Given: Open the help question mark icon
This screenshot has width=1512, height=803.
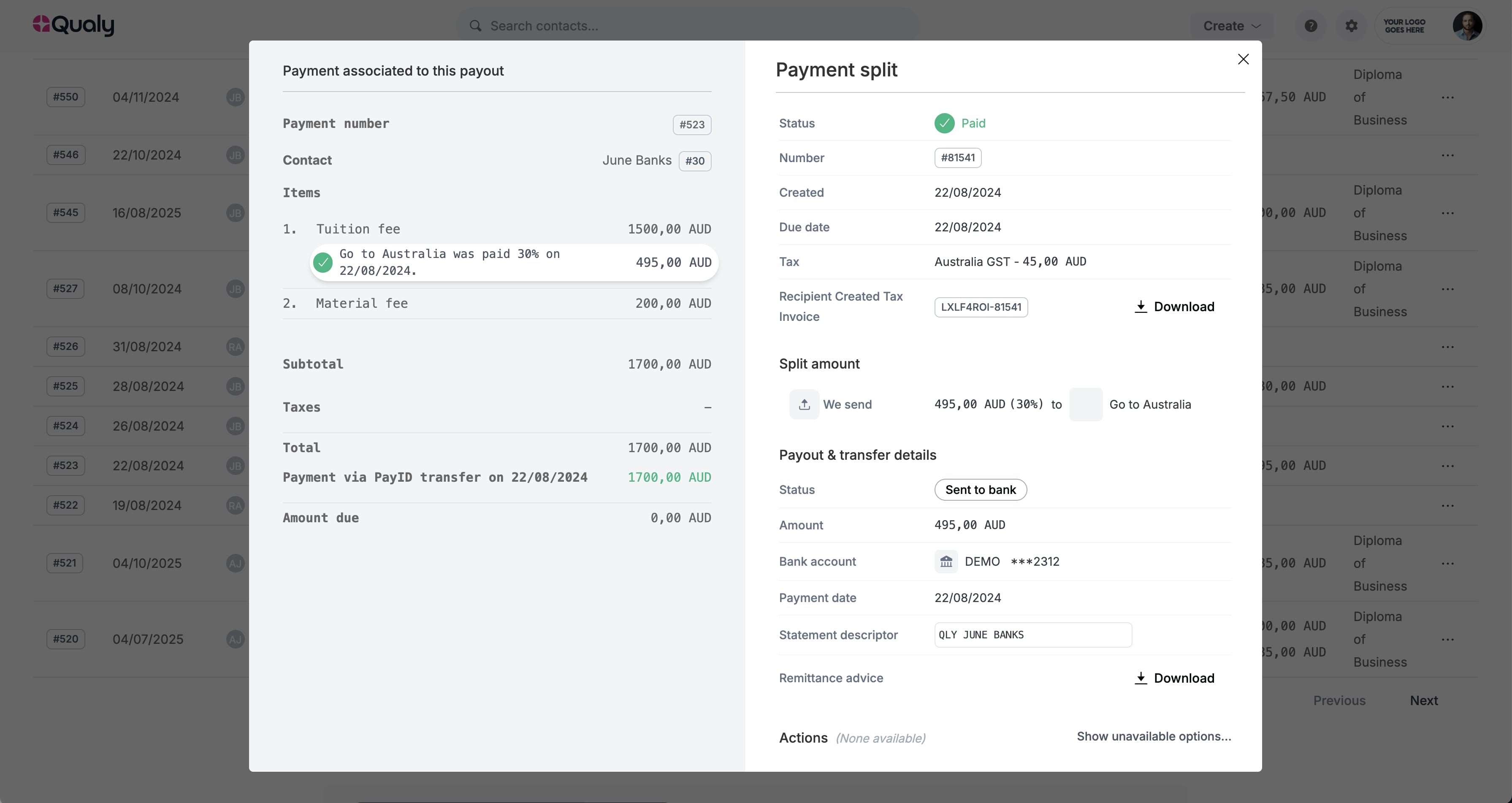Looking at the screenshot, I should point(1311,26).
